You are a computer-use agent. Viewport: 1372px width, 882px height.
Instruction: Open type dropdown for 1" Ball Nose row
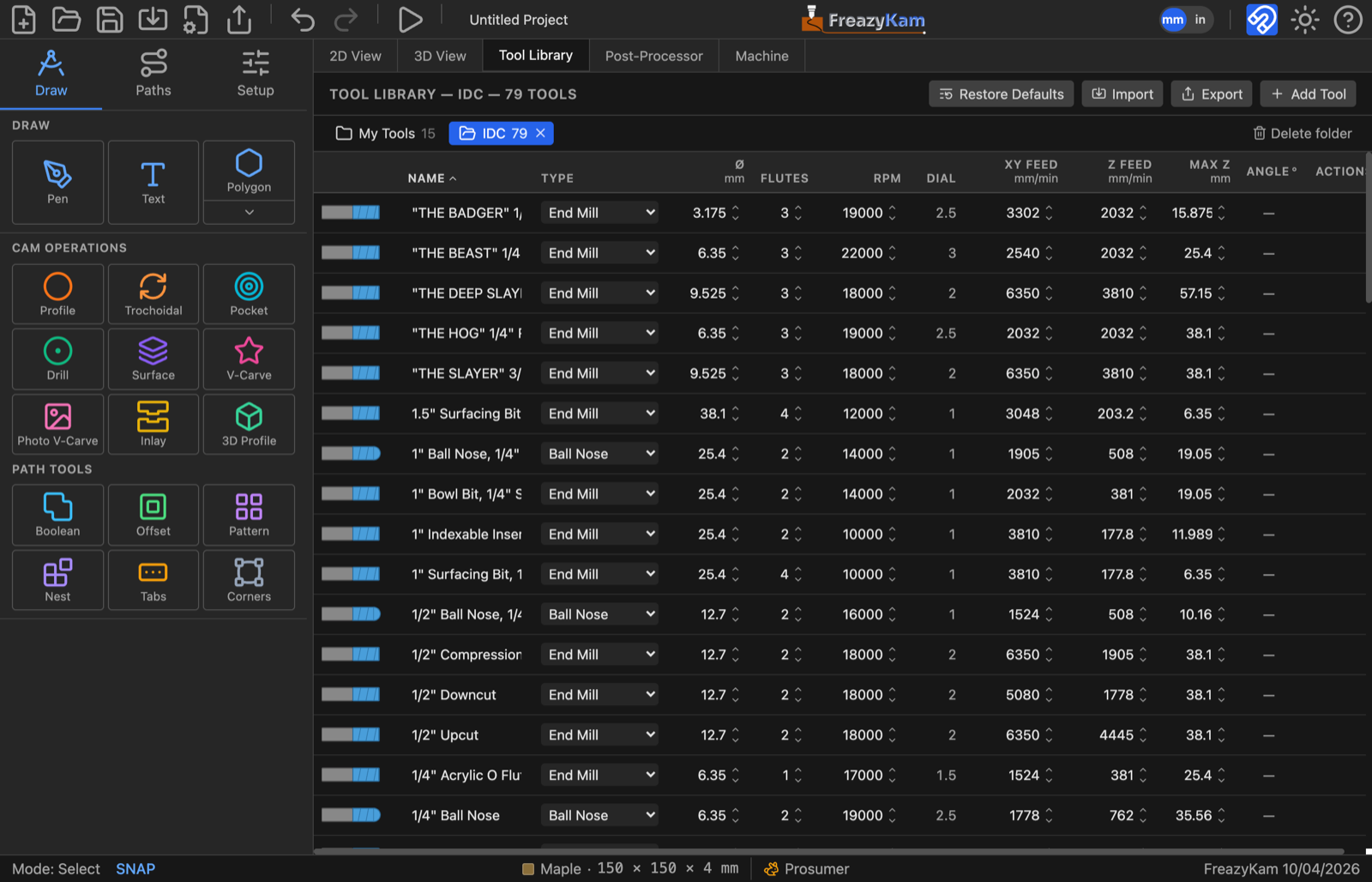point(599,454)
